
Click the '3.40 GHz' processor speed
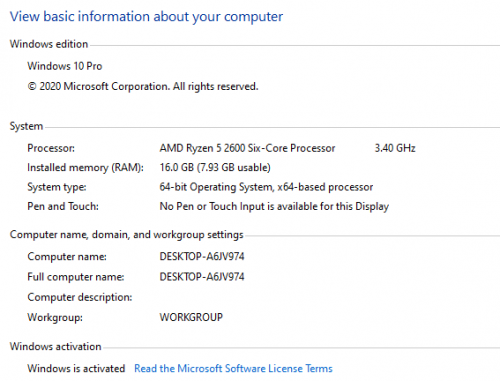point(395,148)
